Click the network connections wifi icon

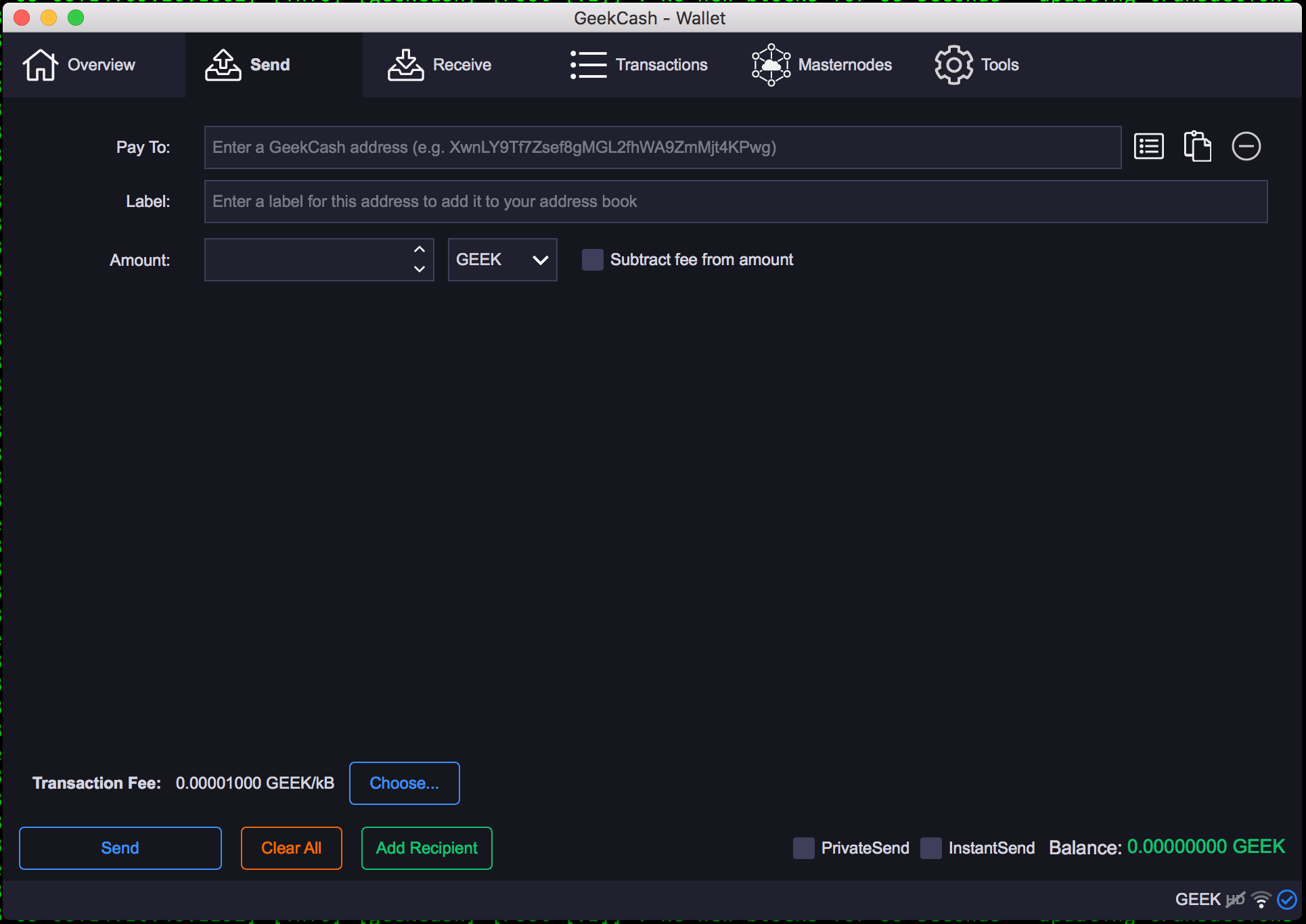(x=1261, y=900)
